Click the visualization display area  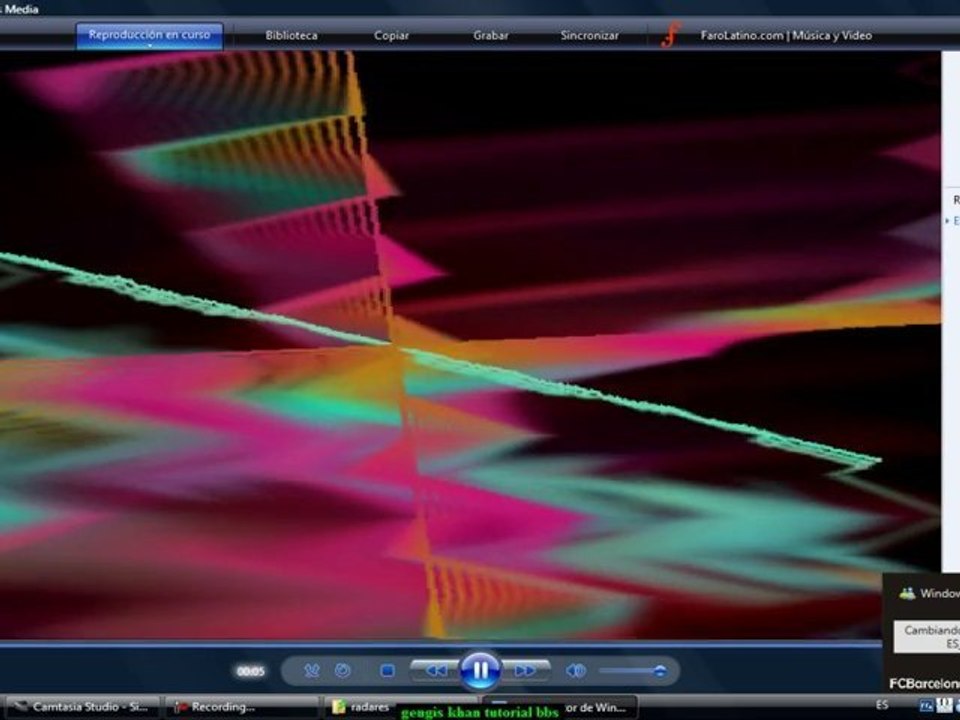pyautogui.click(x=470, y=345)
